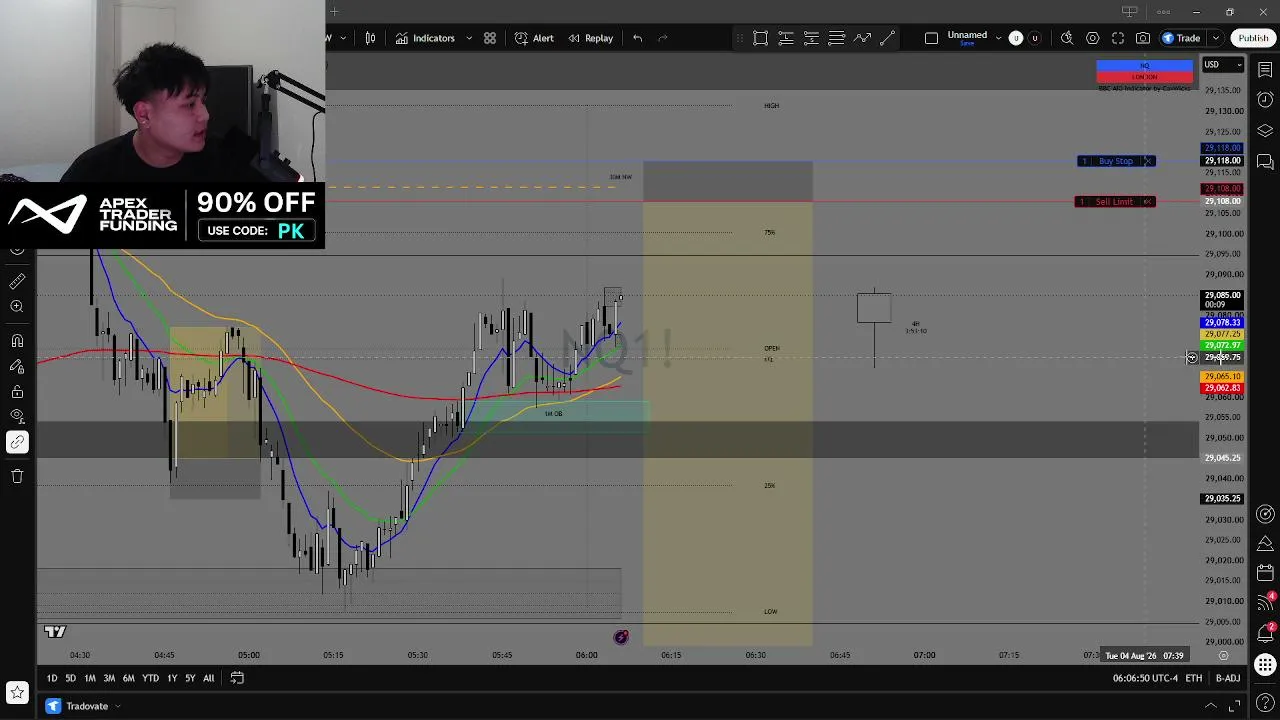Click the Save link under Unnamed

click(967, 44)
